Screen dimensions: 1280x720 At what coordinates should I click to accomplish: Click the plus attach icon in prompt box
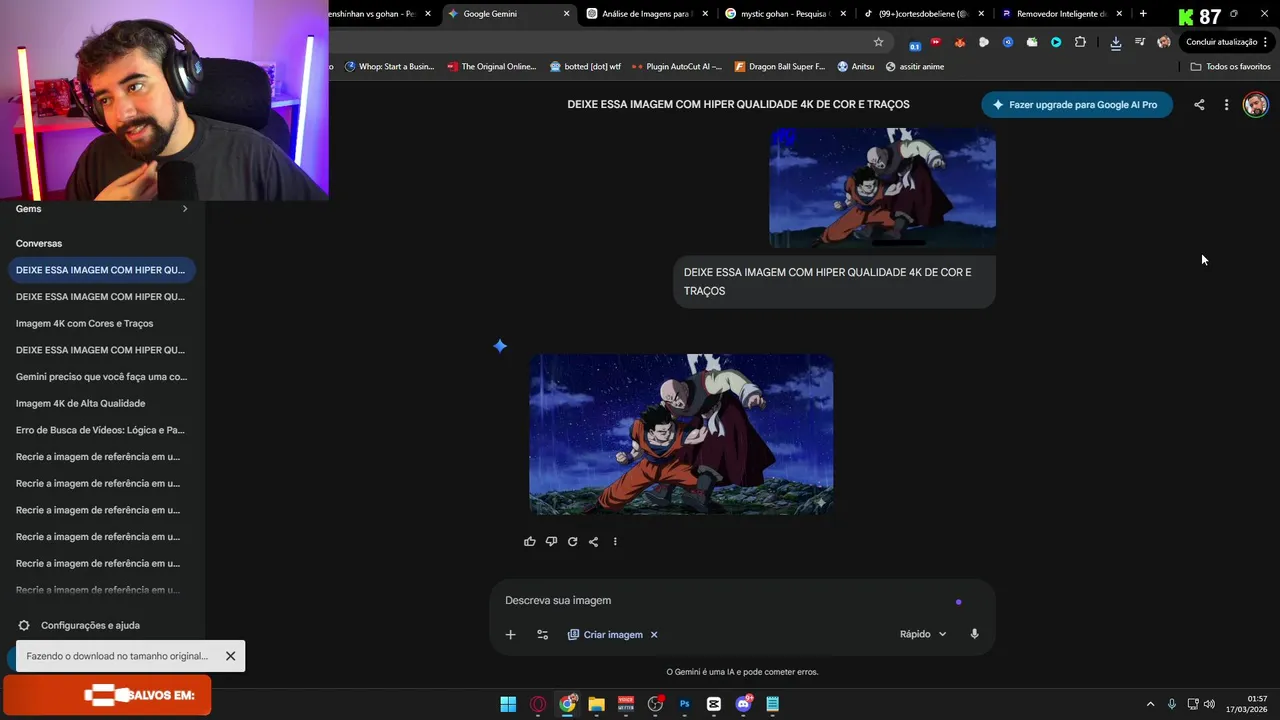pyautogui.click(x=510, y=634)
